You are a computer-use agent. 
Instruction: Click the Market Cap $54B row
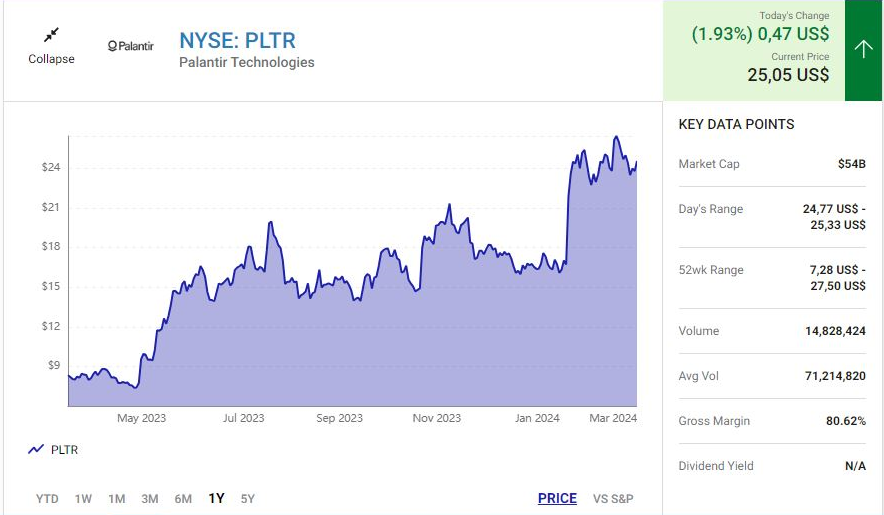(772, 164)
